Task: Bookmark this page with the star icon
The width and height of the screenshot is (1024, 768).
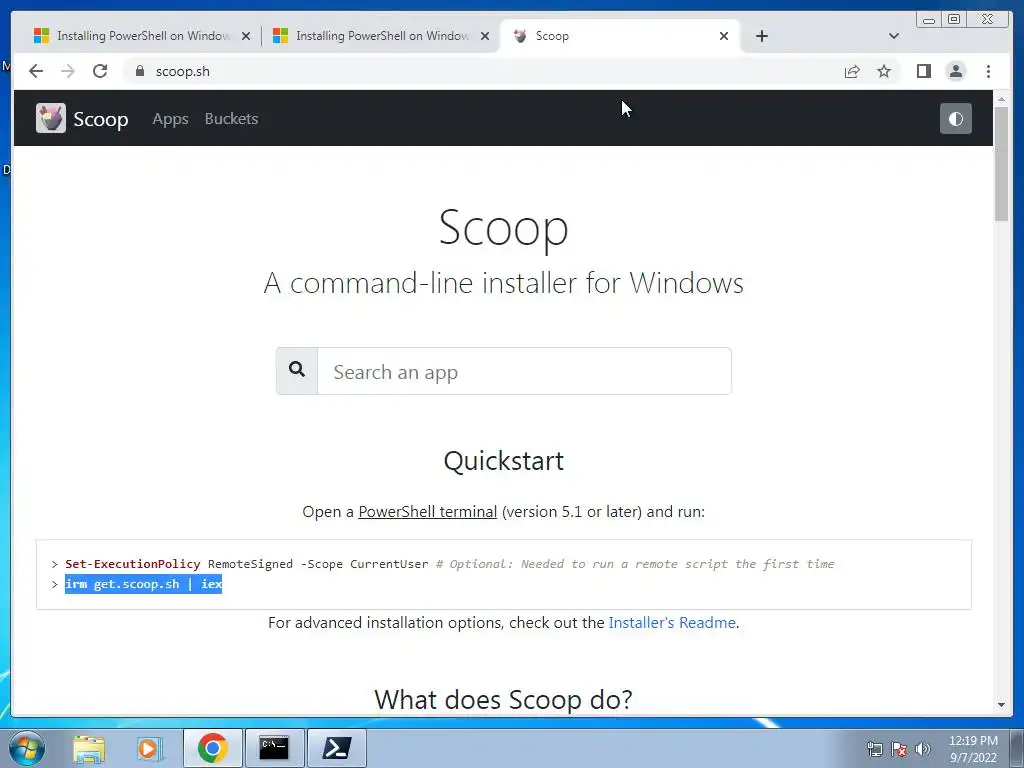Action: tap(884, 71)
